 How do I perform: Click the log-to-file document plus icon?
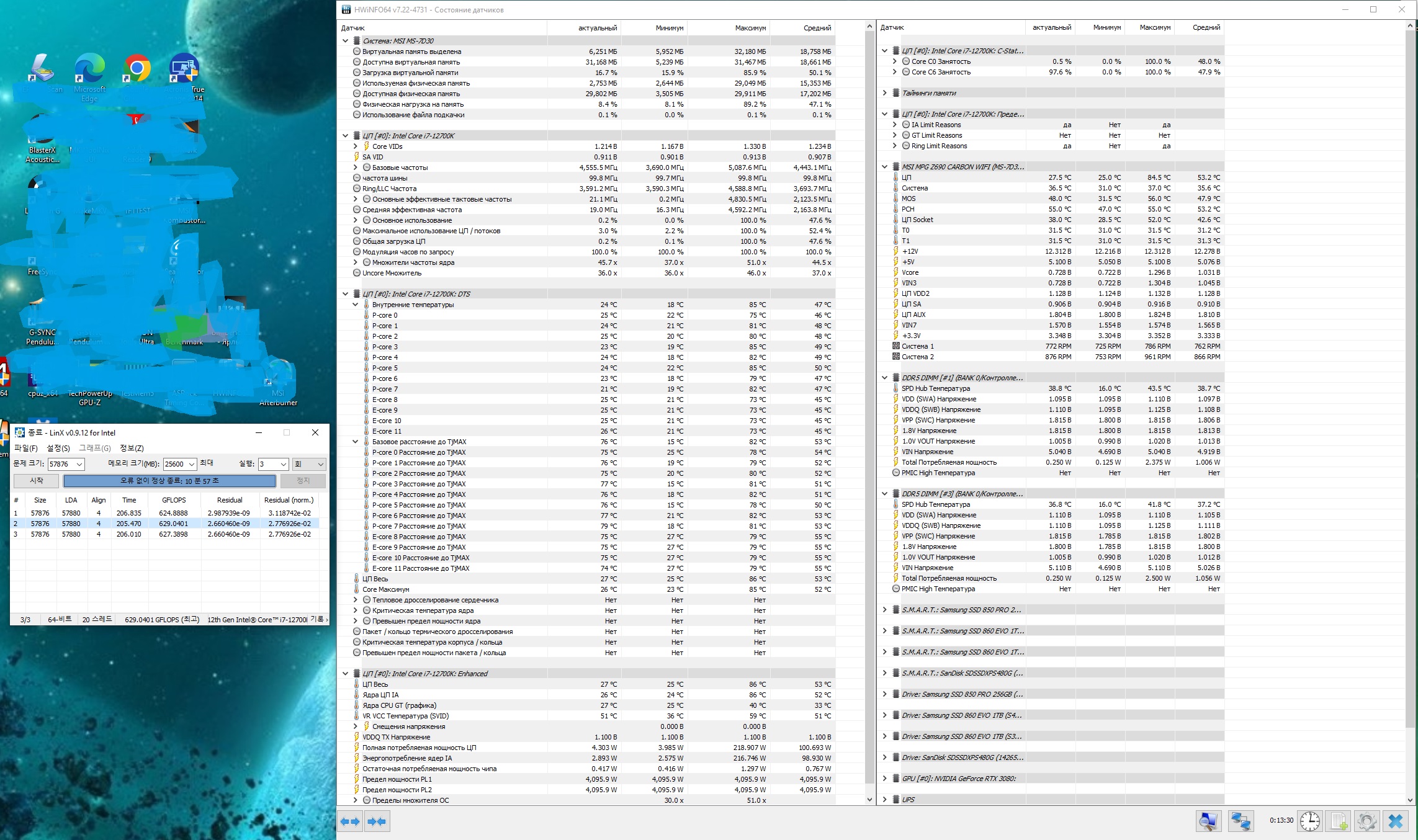pos(1339,821)
